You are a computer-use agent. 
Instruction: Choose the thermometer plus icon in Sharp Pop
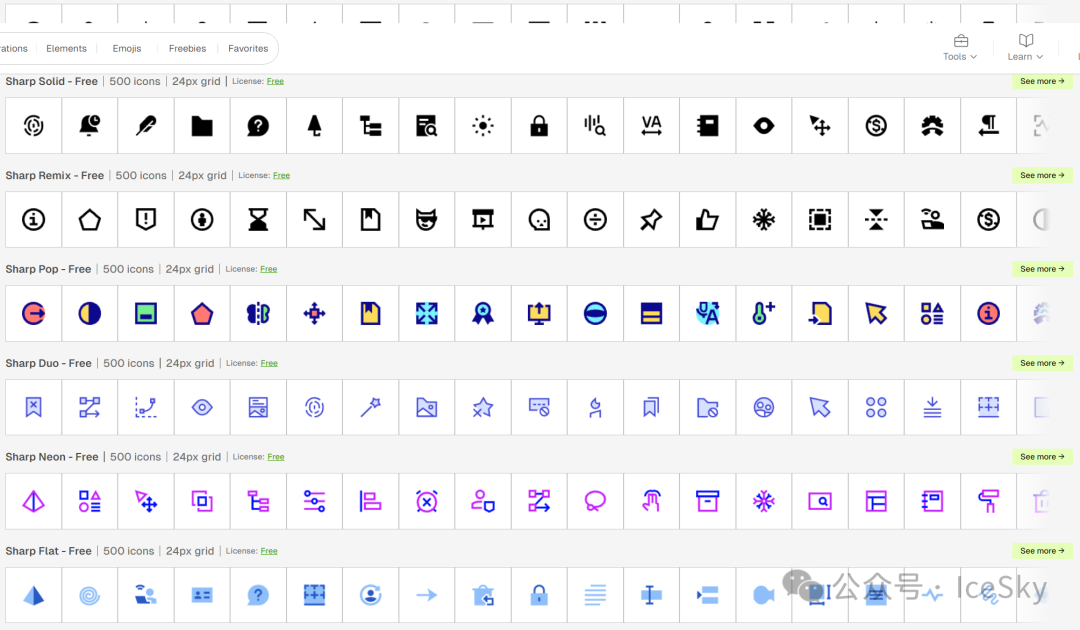pyautogui.click(x=764, y=314)
